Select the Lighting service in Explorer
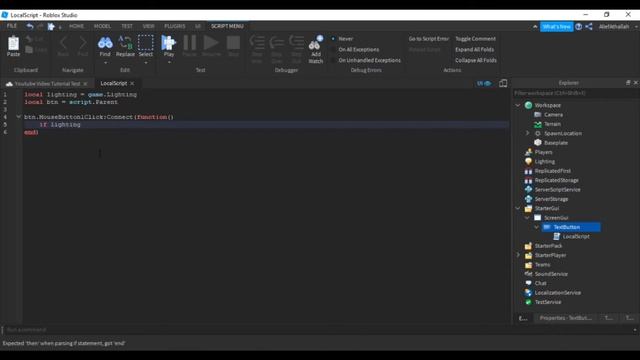The height and width of the screenshot is (360, 640). 544,162
